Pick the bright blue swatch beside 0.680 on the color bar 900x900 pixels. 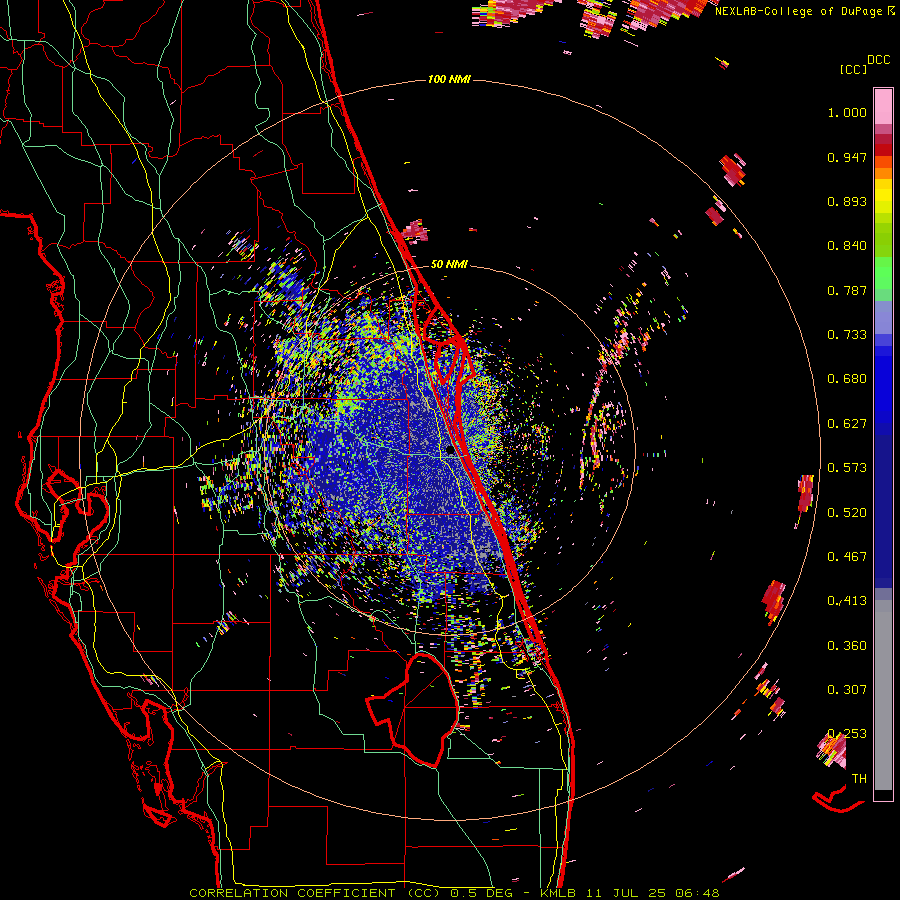(x=883, y=382)
